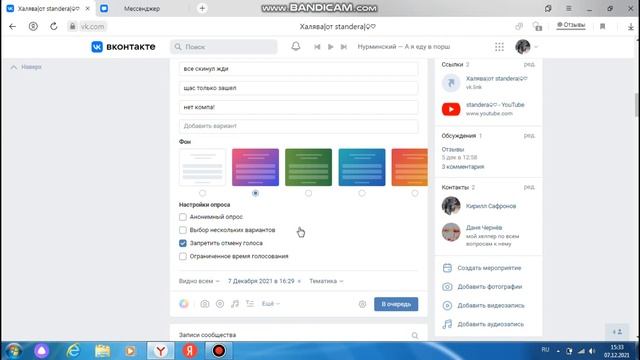Click the 'Добавить вариант' poll field

298,126
